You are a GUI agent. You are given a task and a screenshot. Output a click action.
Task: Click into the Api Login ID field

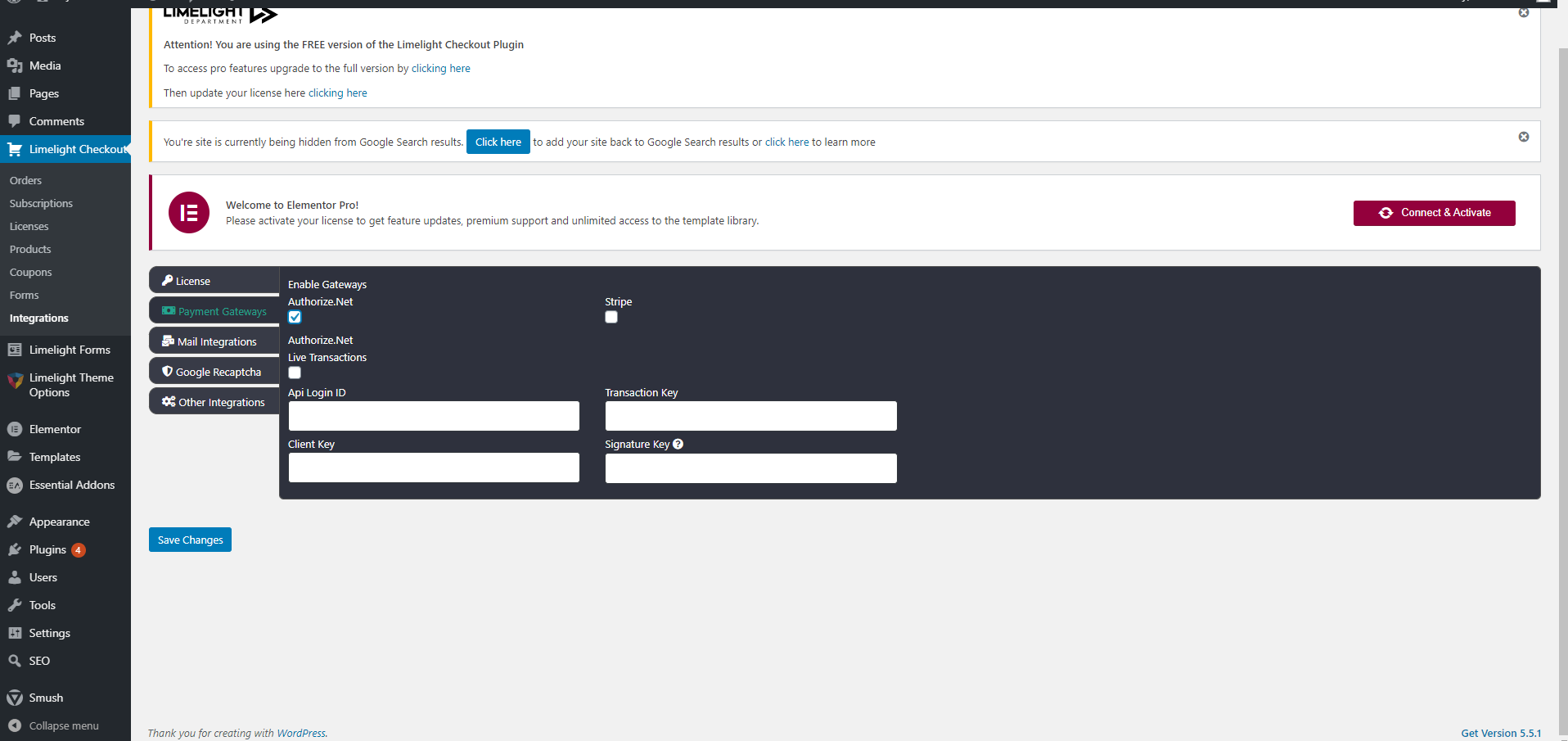(x=434, y=416)
